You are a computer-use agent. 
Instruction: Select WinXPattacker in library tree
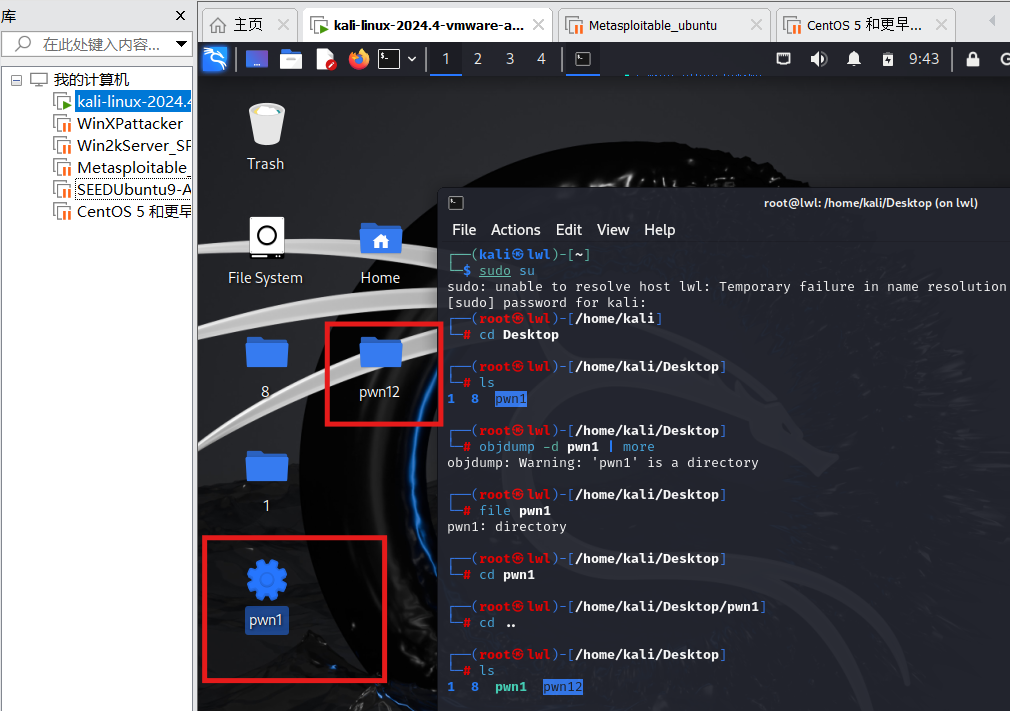129,124
